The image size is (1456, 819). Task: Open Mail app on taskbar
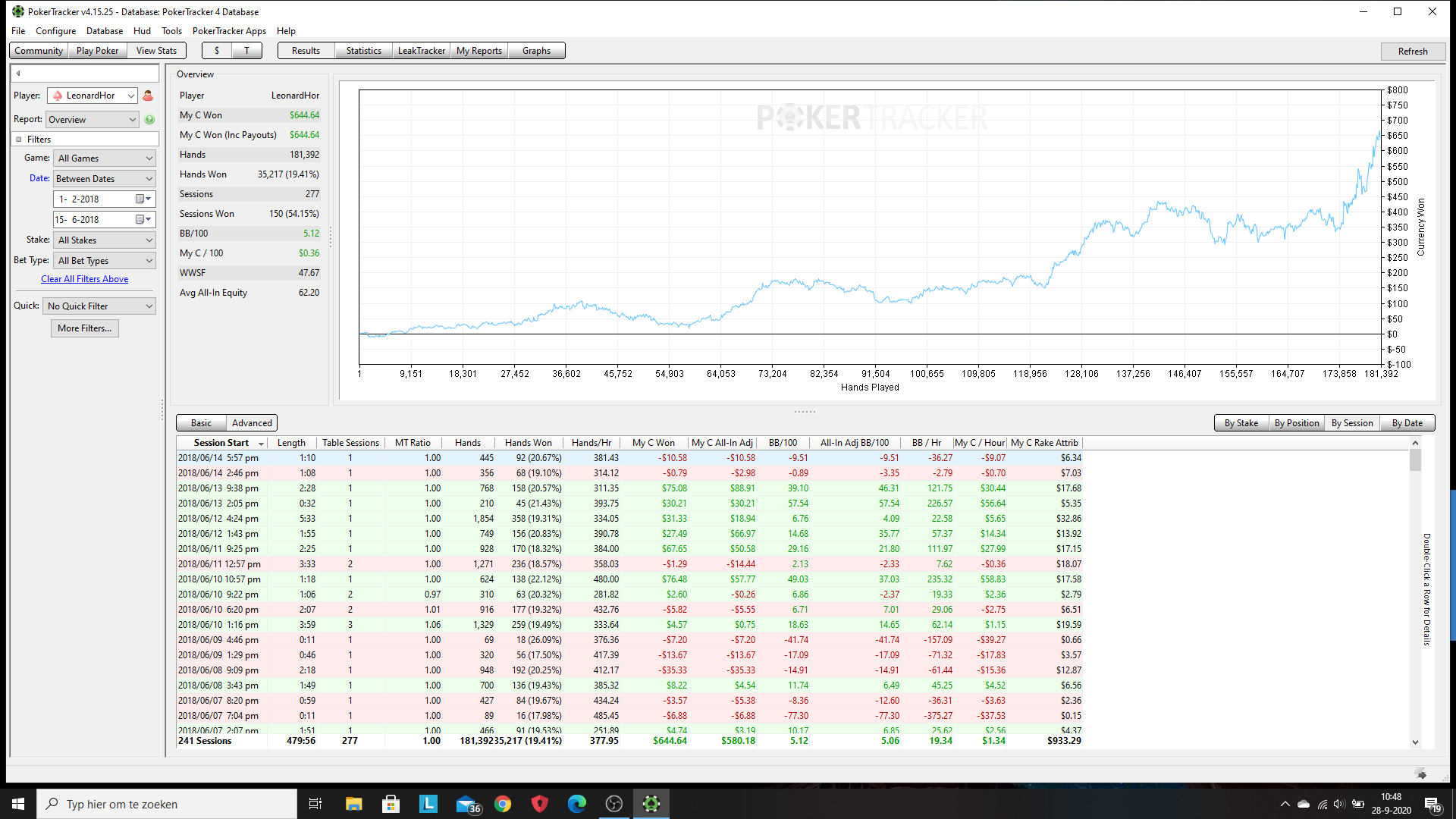pos(467,804)
